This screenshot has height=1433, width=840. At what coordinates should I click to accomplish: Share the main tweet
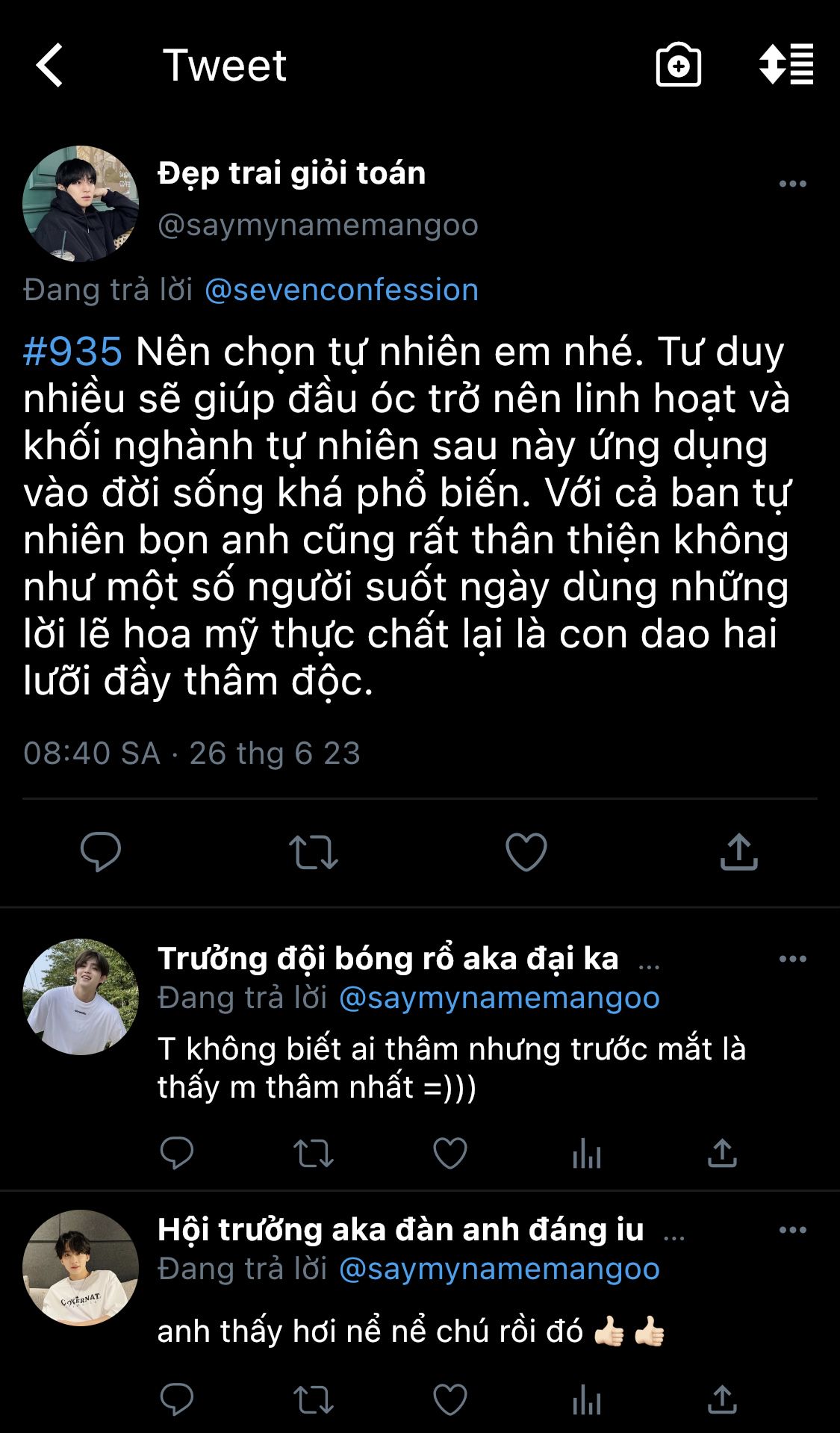point(739,852)
